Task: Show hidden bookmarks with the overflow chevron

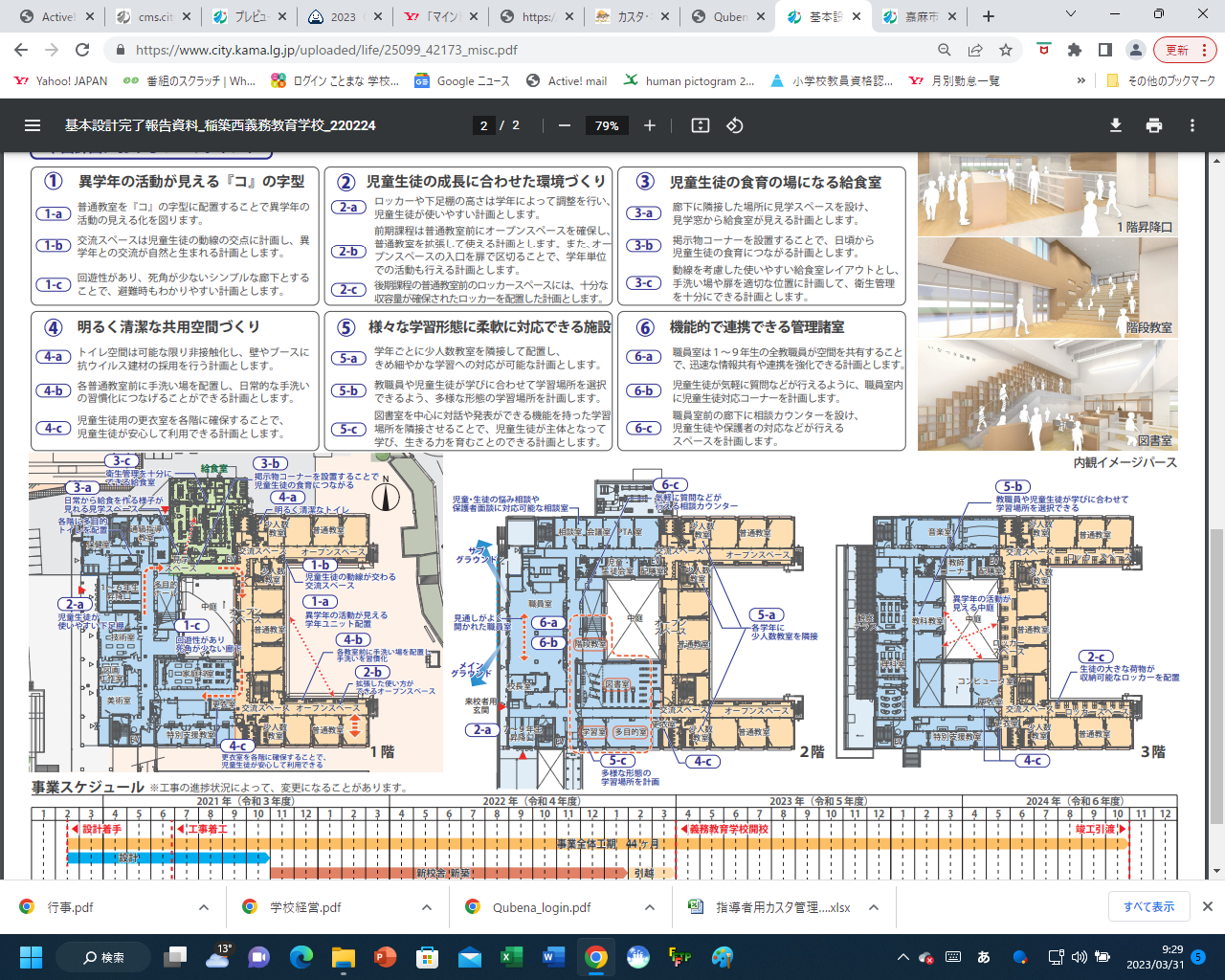Action: coord(1081,81)
